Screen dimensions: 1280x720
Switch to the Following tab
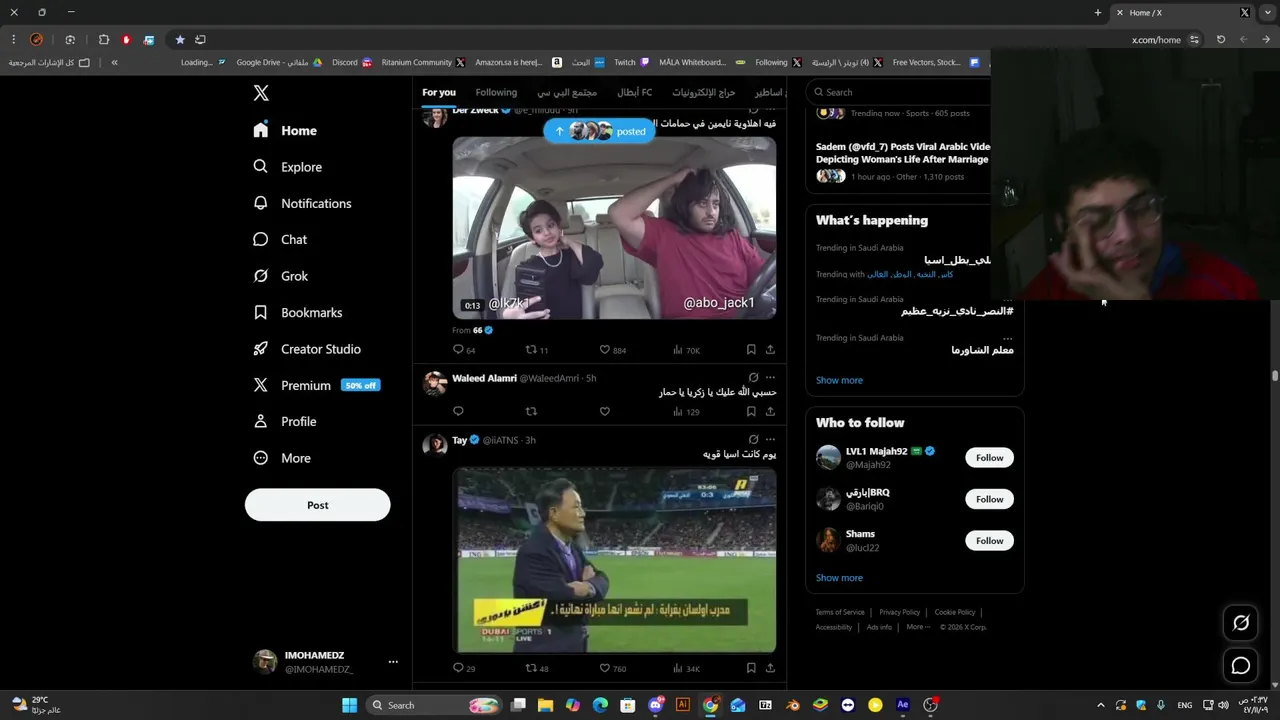pyautogui.click(x=496, y=92)
